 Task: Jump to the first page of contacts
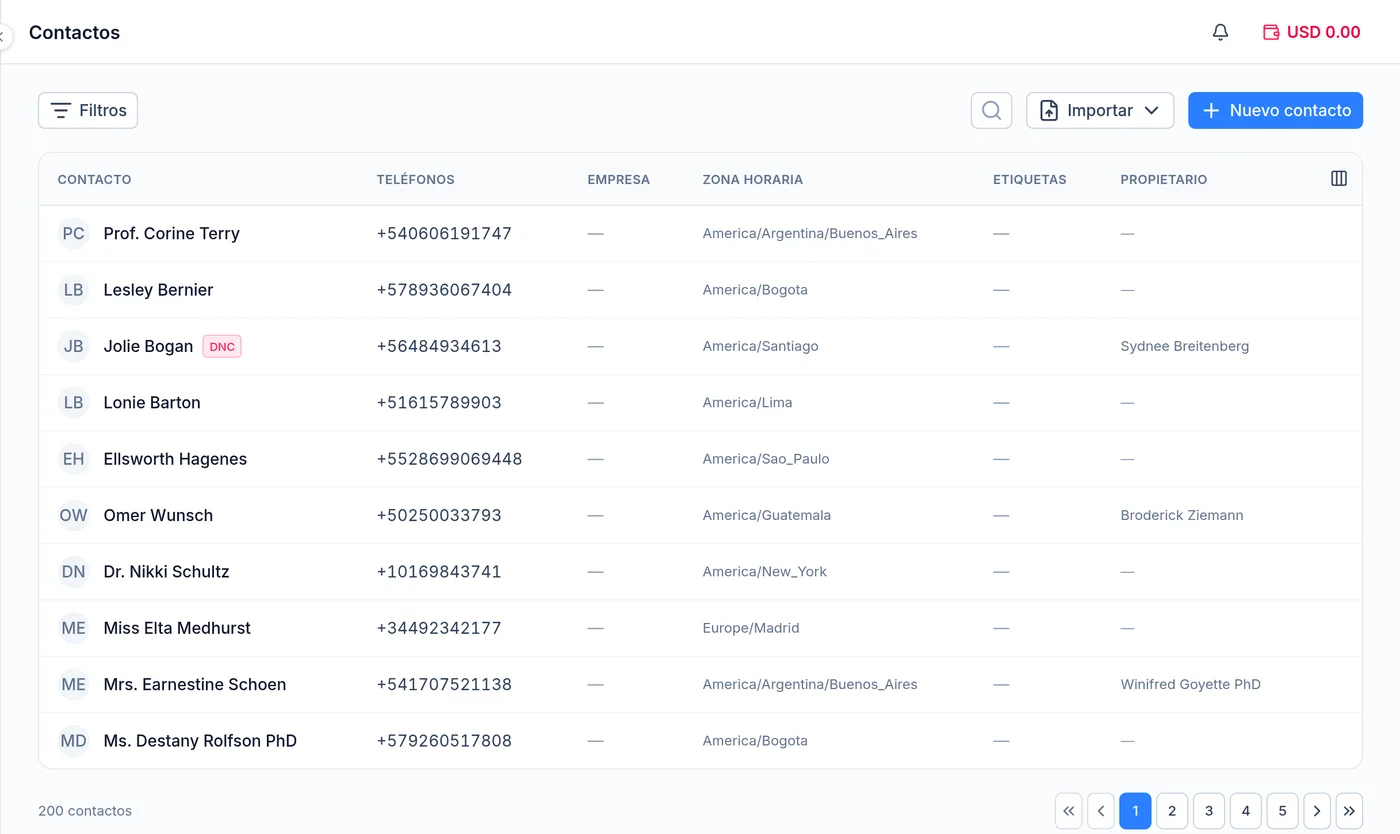pos(1068,811)
